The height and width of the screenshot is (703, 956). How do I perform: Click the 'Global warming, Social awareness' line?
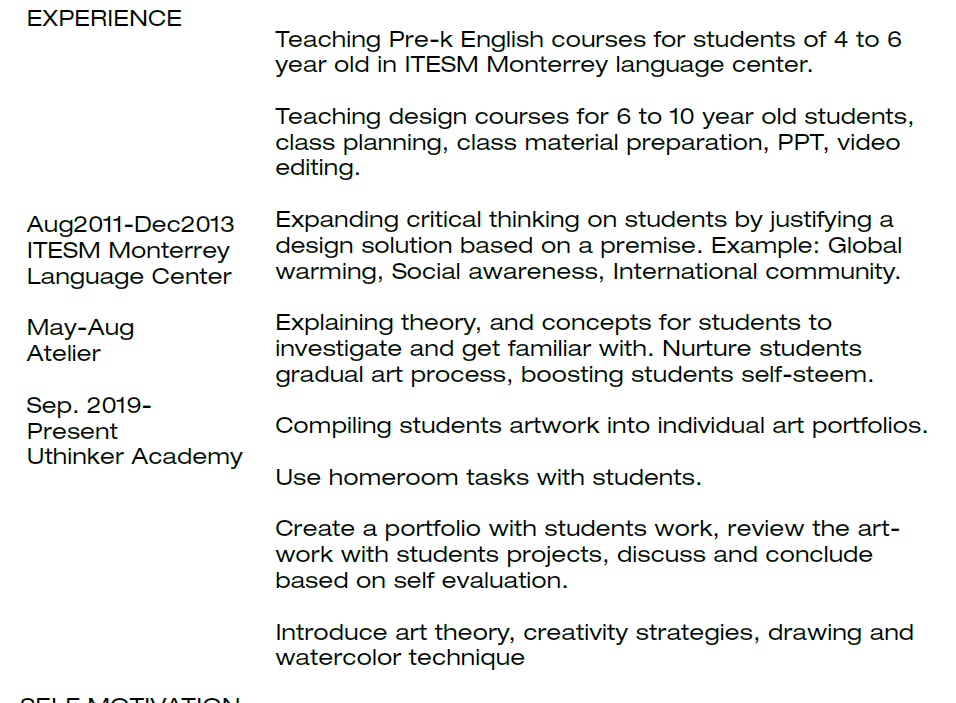click(x=588, y=271)
